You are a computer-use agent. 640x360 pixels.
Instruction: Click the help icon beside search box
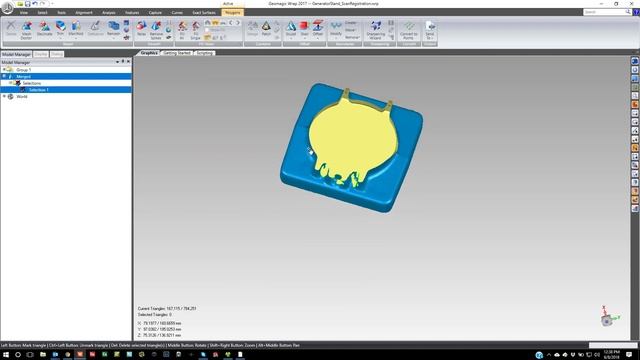(636, 12)
